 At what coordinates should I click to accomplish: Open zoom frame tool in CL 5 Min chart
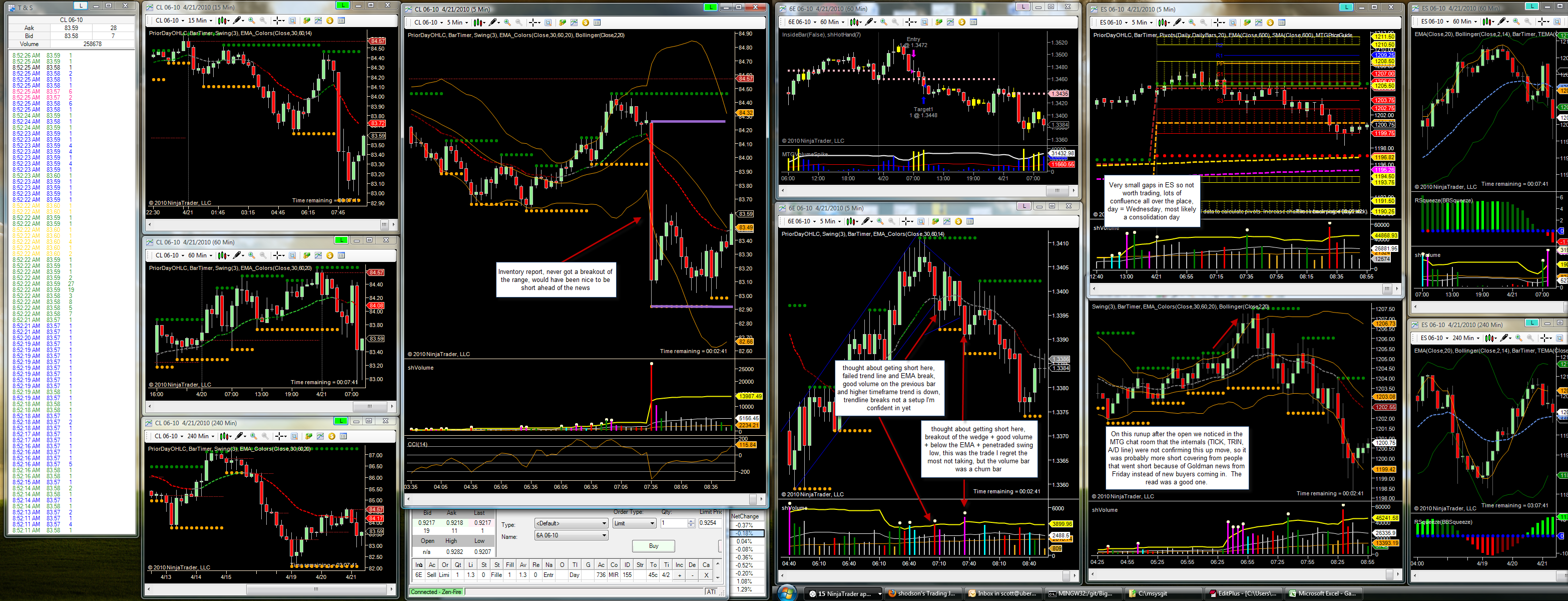pos(548,23)
